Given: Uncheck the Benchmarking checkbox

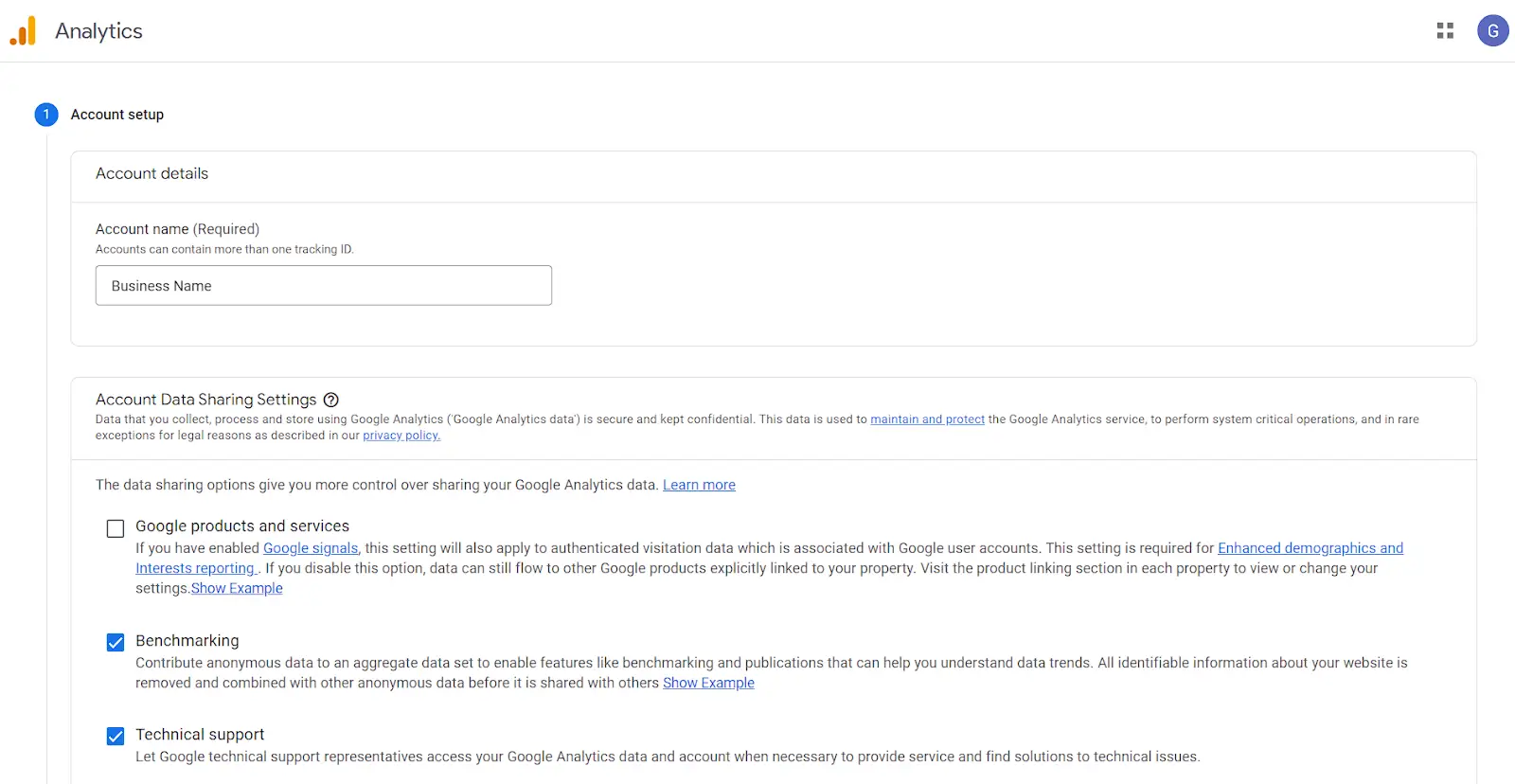Looking at the screenshot, I should [x=116, y=643].
